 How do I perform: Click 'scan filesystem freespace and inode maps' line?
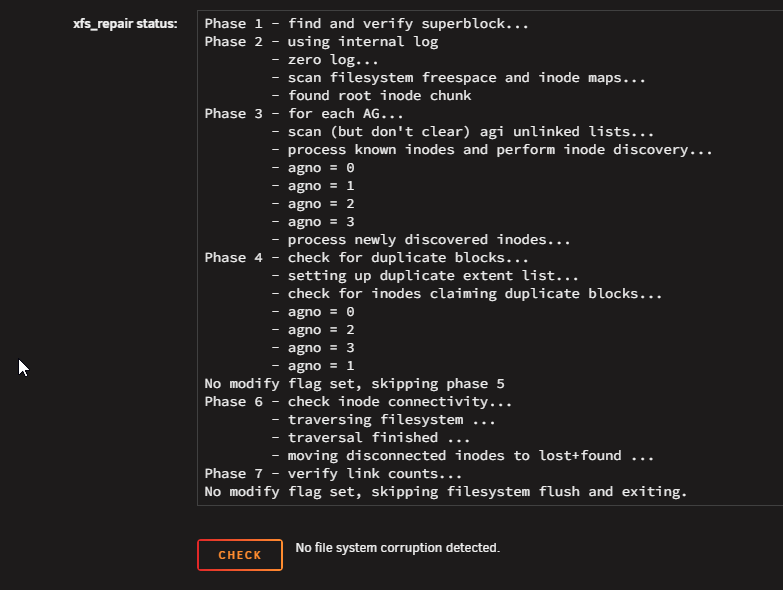(458, 77)
